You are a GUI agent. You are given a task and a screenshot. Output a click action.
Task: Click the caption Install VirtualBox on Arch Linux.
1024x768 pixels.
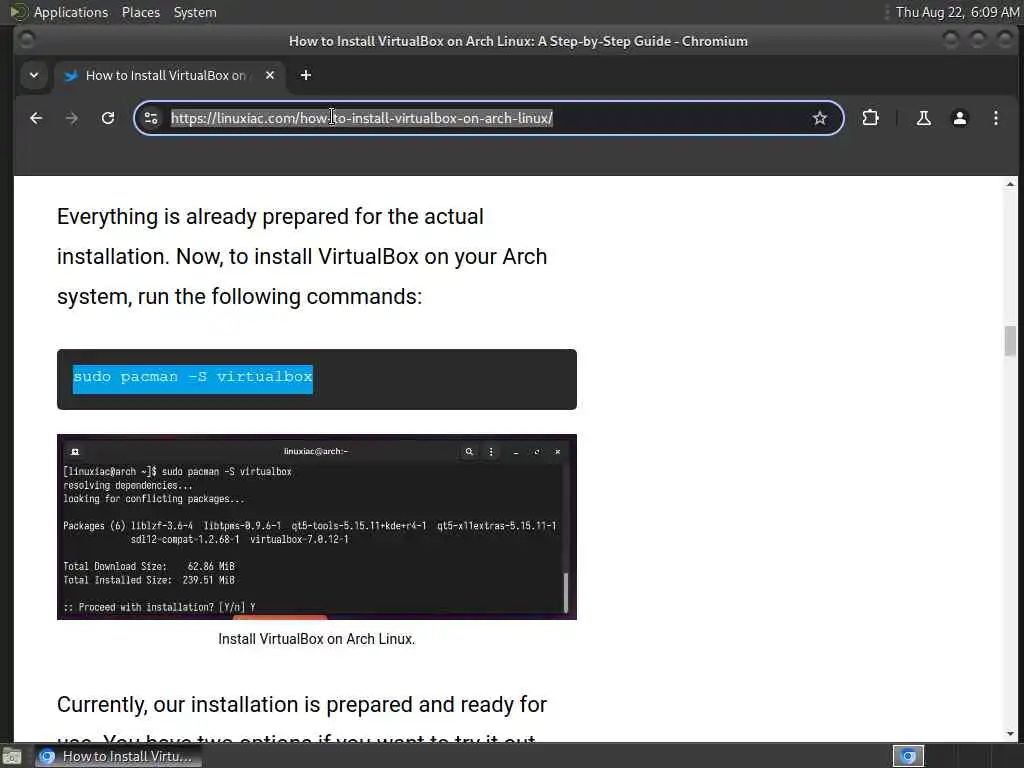point(317,639)
